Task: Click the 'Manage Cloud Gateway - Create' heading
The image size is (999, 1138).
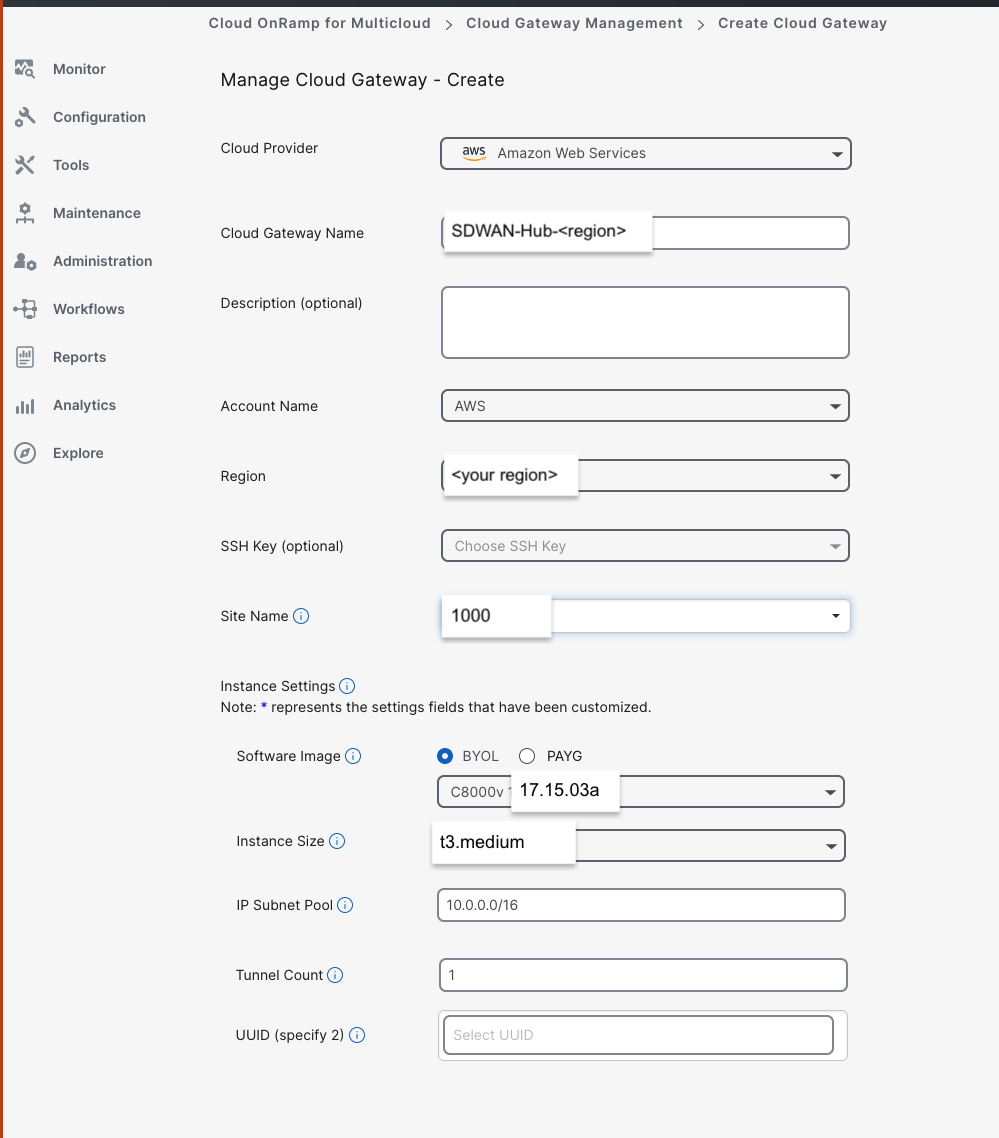Action: (362, 80)
